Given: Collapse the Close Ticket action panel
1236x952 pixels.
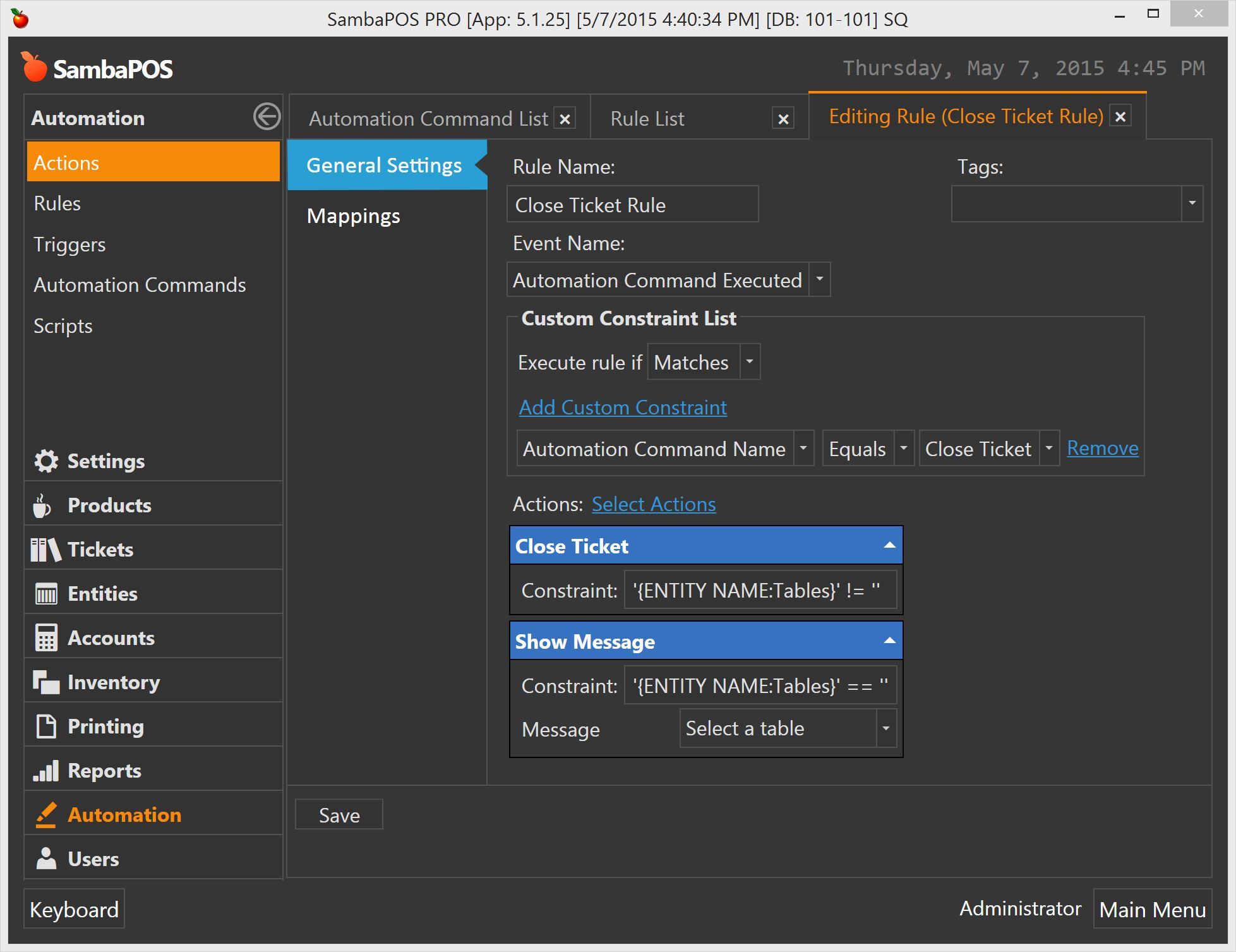Looking at the screenshot, I should click(889, 545).
